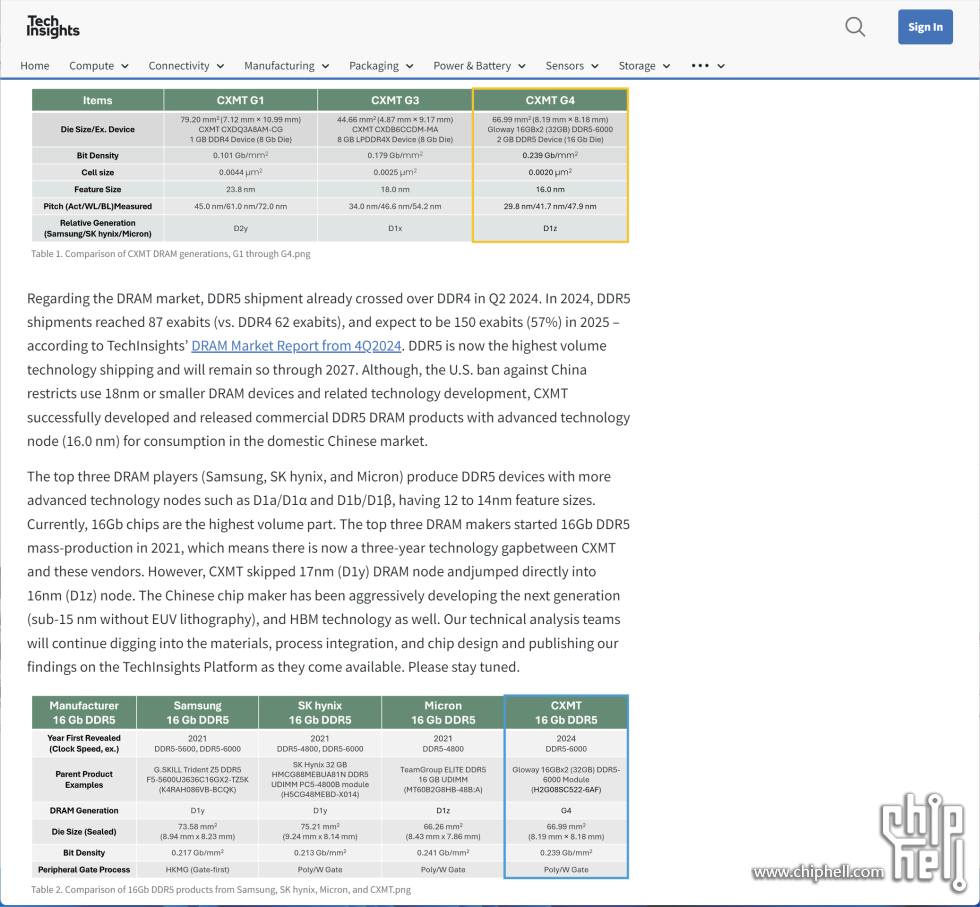The height and width of the screenshot is (907, 980).
Task: Click the Micron 16 Gb DDR5 header
Action: pyautogui.click(x=443, y=713)
